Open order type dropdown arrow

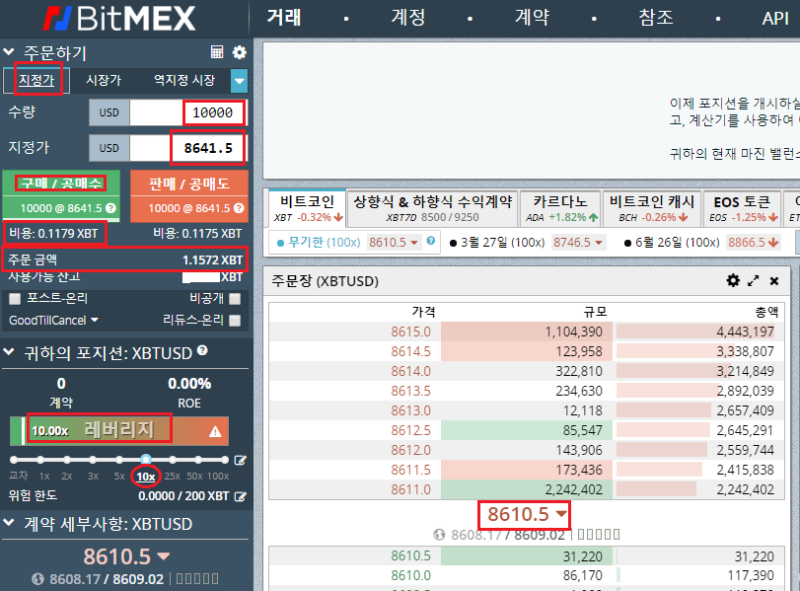point(239,81)
